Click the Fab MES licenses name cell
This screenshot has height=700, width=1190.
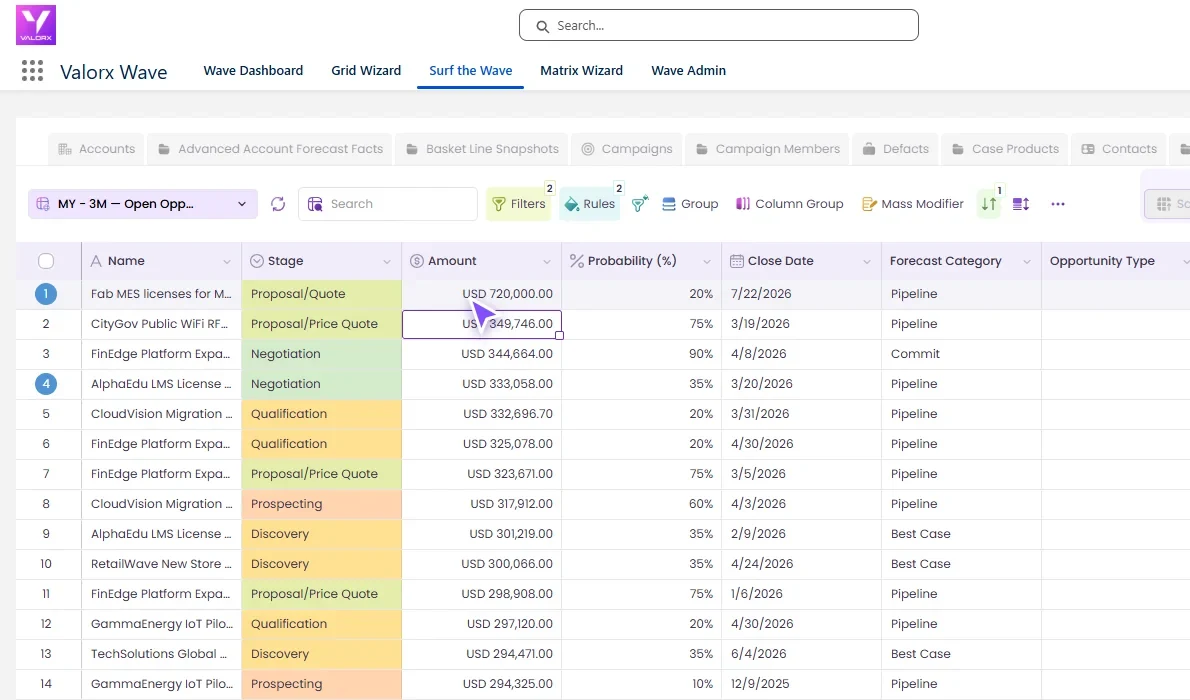pyautogui.click(x=161, y=294)
